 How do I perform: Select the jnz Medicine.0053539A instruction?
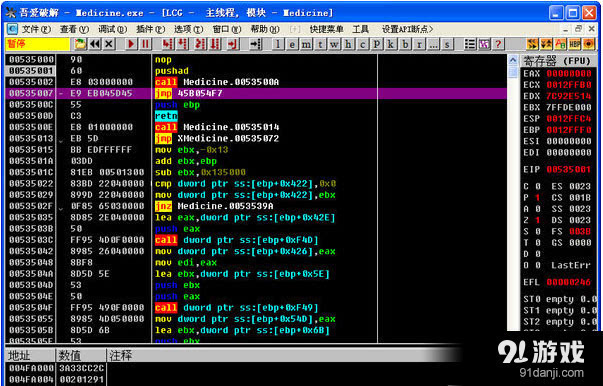(214, 206)
